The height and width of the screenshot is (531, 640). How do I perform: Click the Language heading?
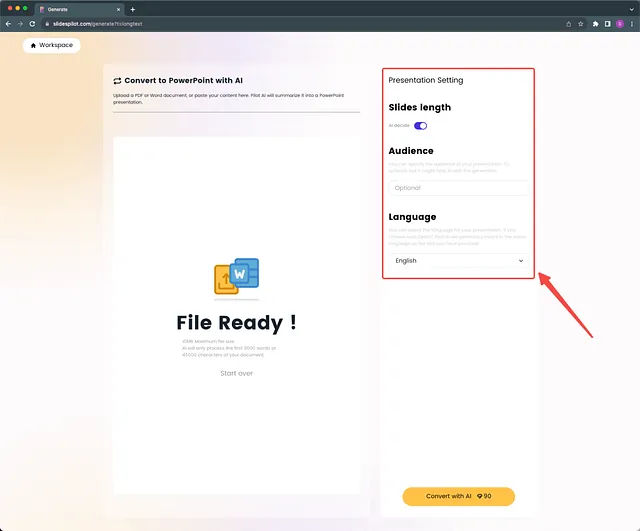coord(412,217)
